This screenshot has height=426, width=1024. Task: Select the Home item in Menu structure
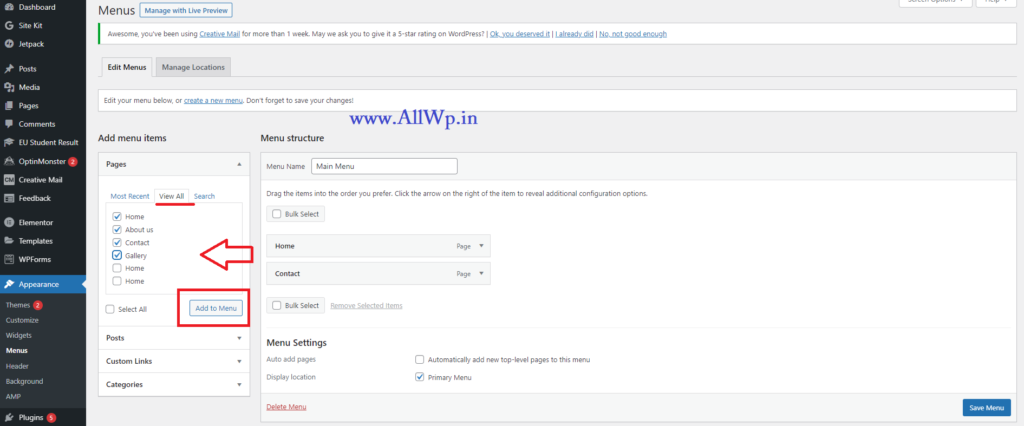[379, 246]
